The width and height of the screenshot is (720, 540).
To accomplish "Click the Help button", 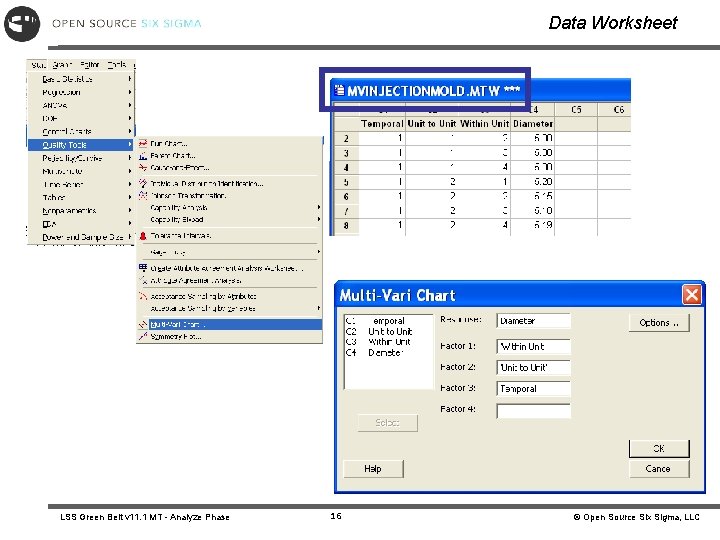I will click(373, 469).
